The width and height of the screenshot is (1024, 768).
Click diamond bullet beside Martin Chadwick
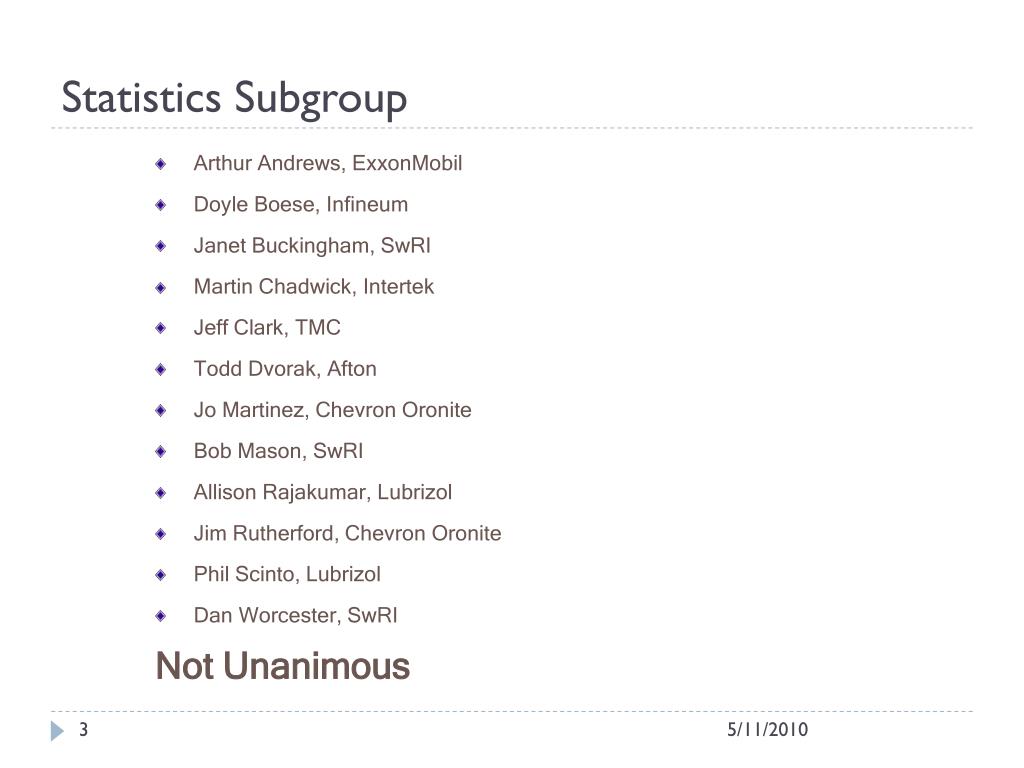click(161, 287)
